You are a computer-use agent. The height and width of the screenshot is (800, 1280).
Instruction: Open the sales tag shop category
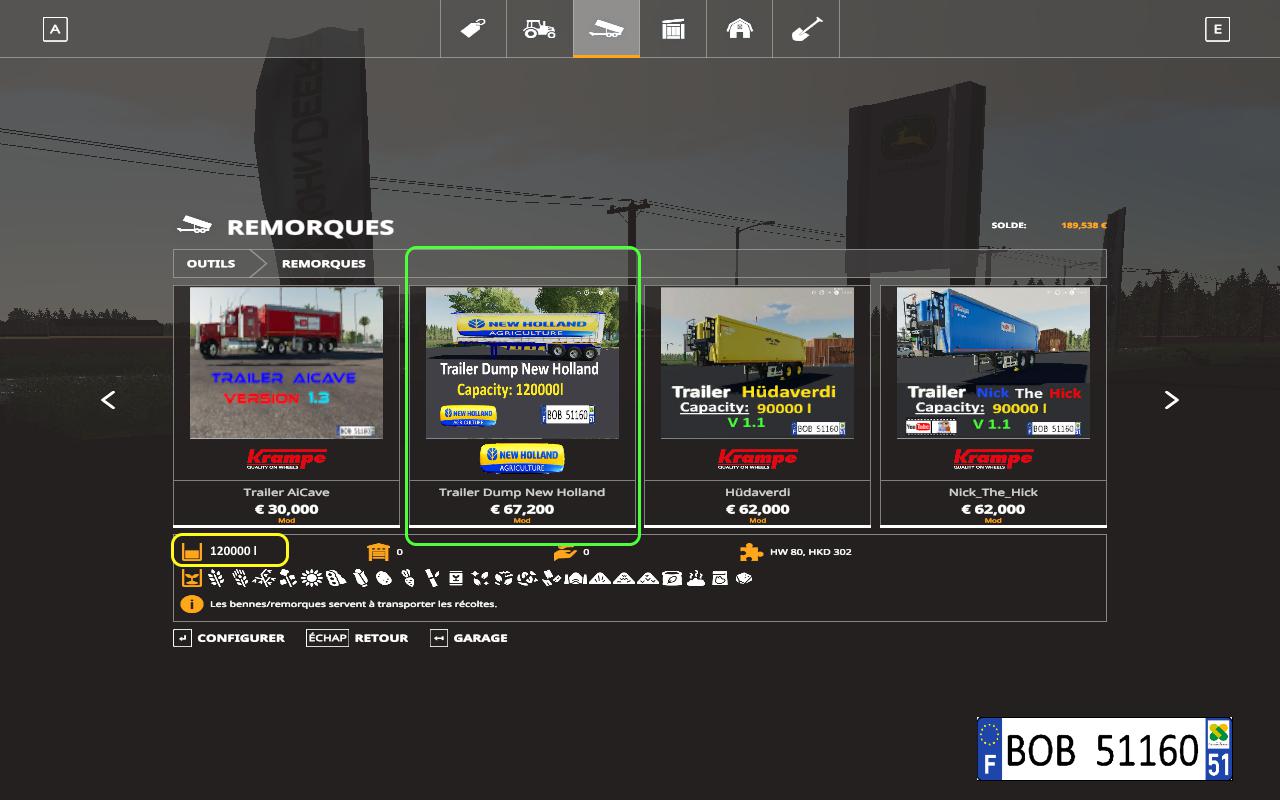click(474, 29)
